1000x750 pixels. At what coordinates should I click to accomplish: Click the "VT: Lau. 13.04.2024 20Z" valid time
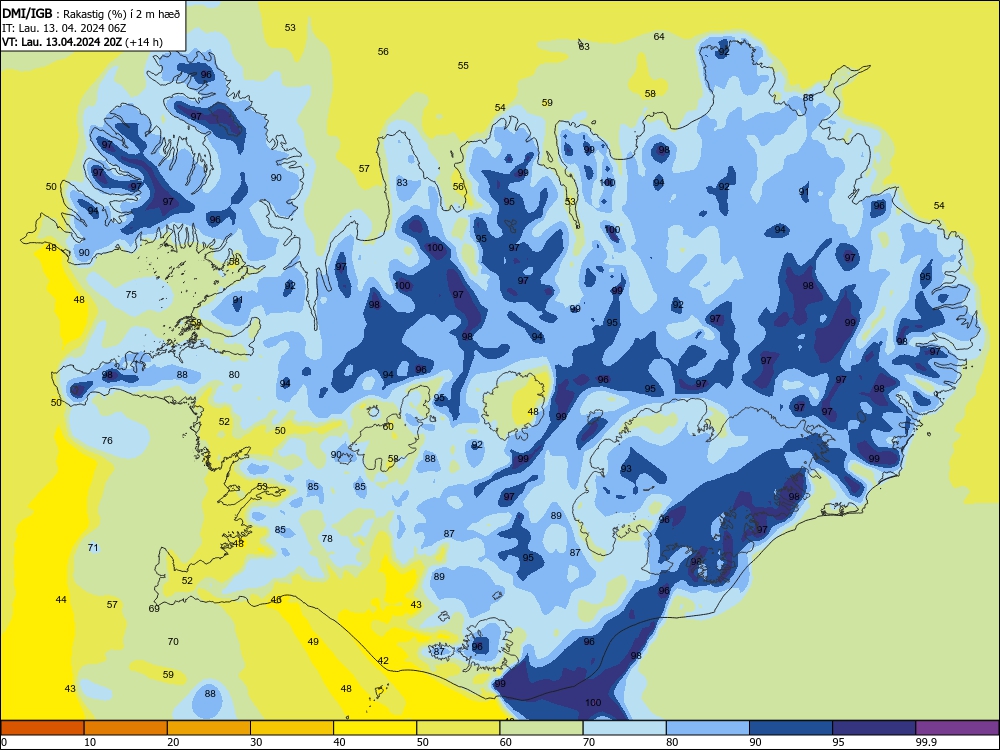pos(62,42)
